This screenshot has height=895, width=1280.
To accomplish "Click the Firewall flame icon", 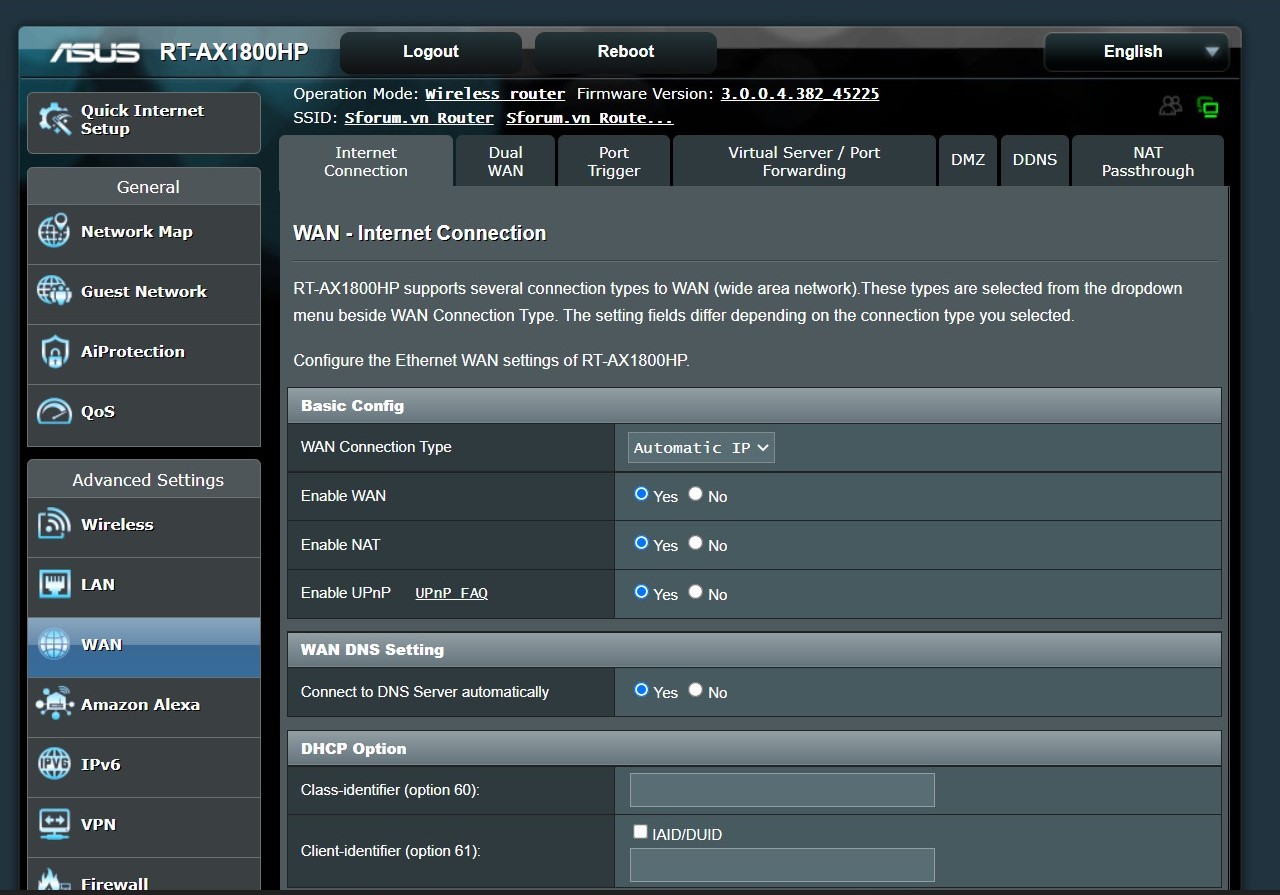I will coord(54,880).
